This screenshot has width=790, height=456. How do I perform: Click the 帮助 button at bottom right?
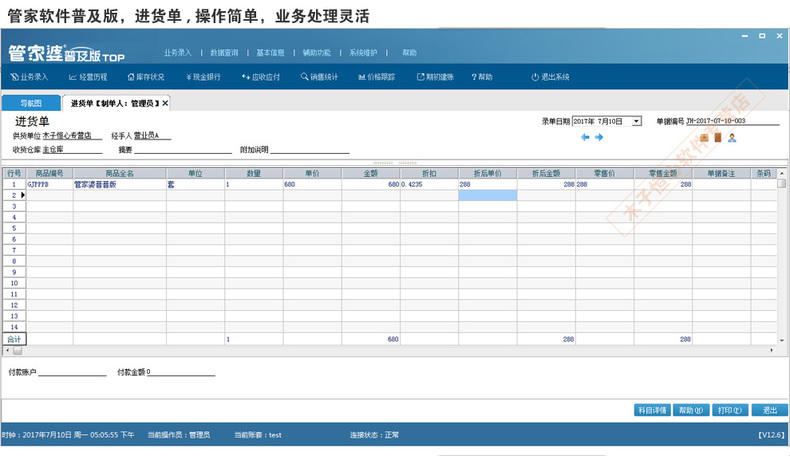690,410
